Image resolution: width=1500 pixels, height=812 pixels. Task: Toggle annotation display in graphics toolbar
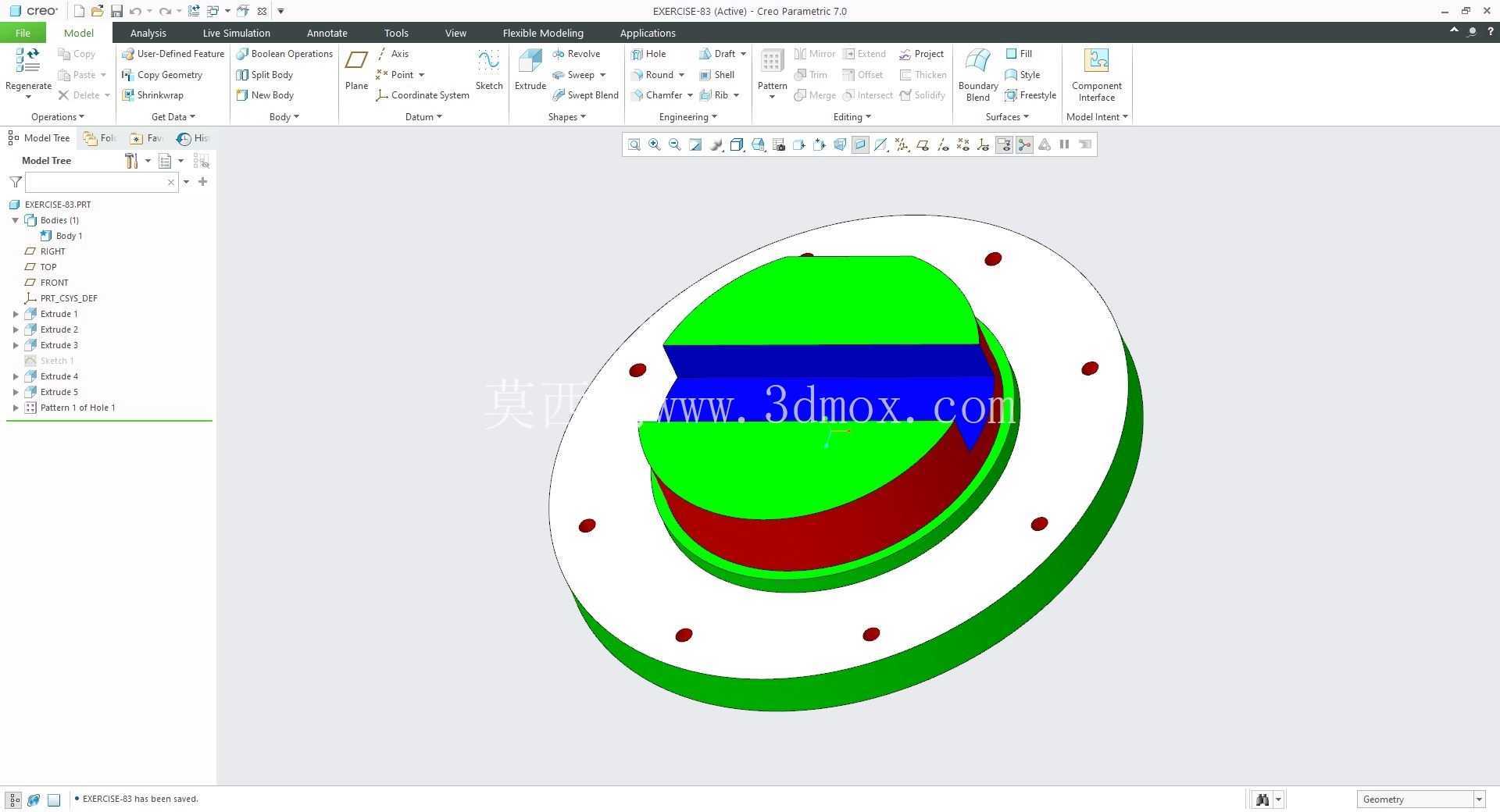1004,144
